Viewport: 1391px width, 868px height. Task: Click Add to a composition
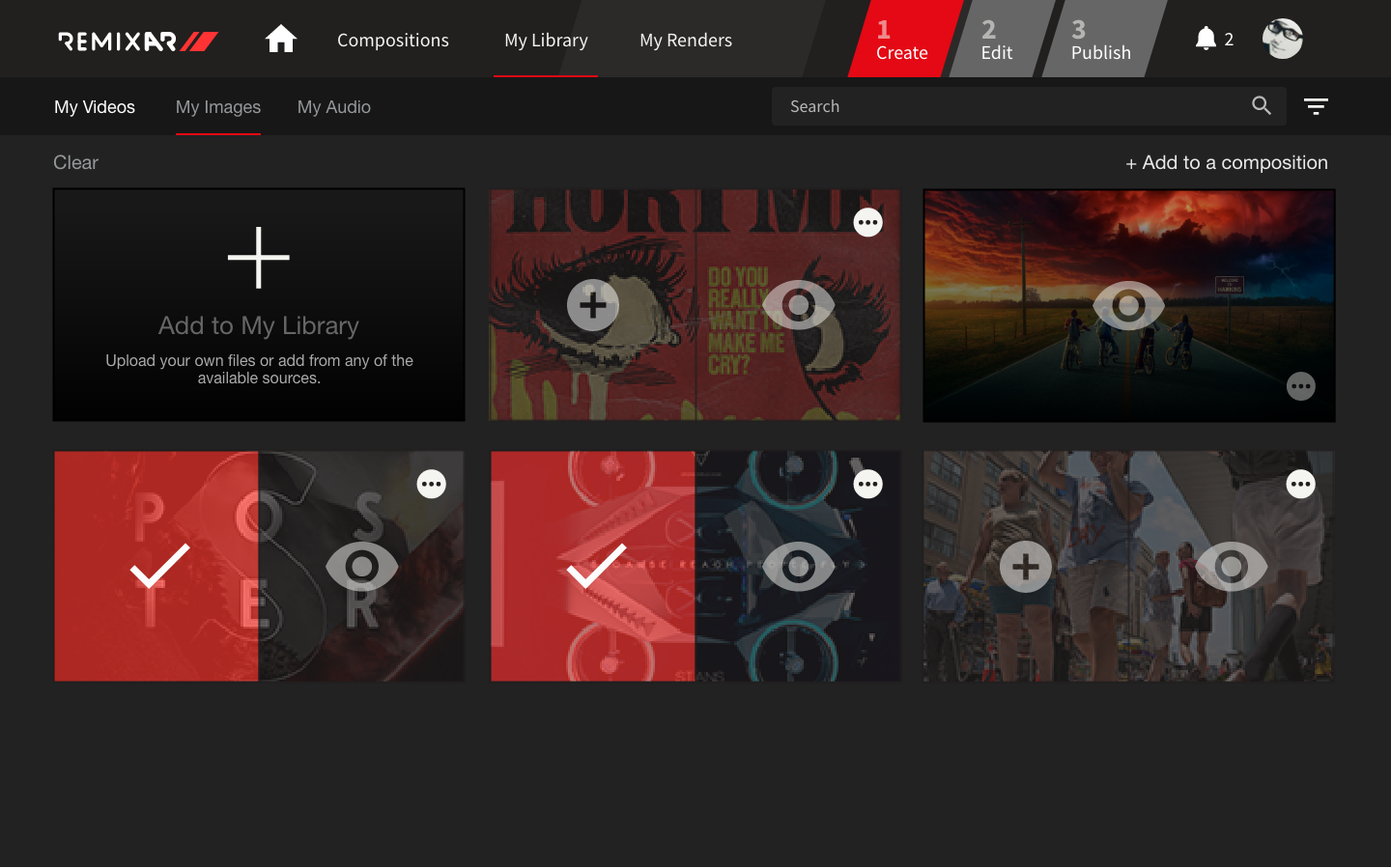point(1227,163)
